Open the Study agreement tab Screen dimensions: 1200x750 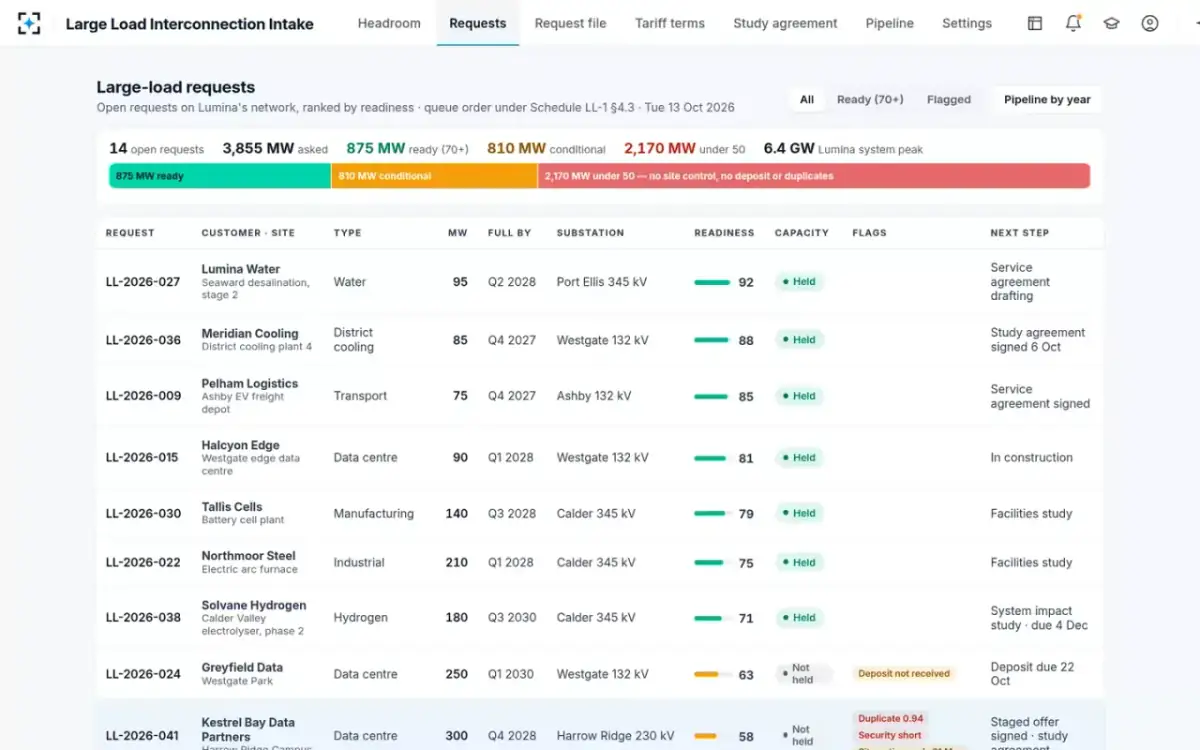[x=785, y=23]
